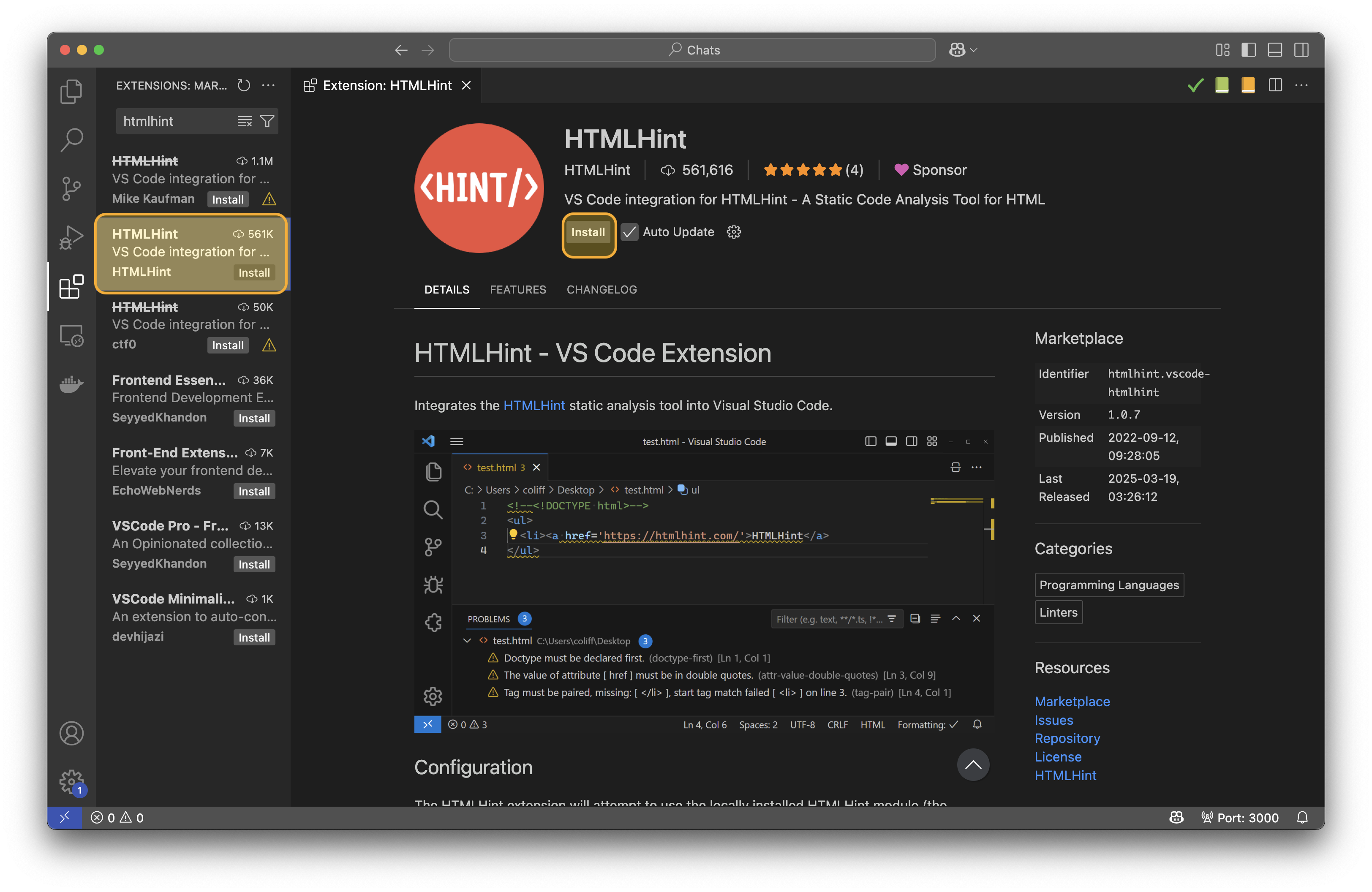Image resolution: width=1372 pixels, height=892 pixels.
Task: Click the green book editor action icon
Action: point(1222,85)
